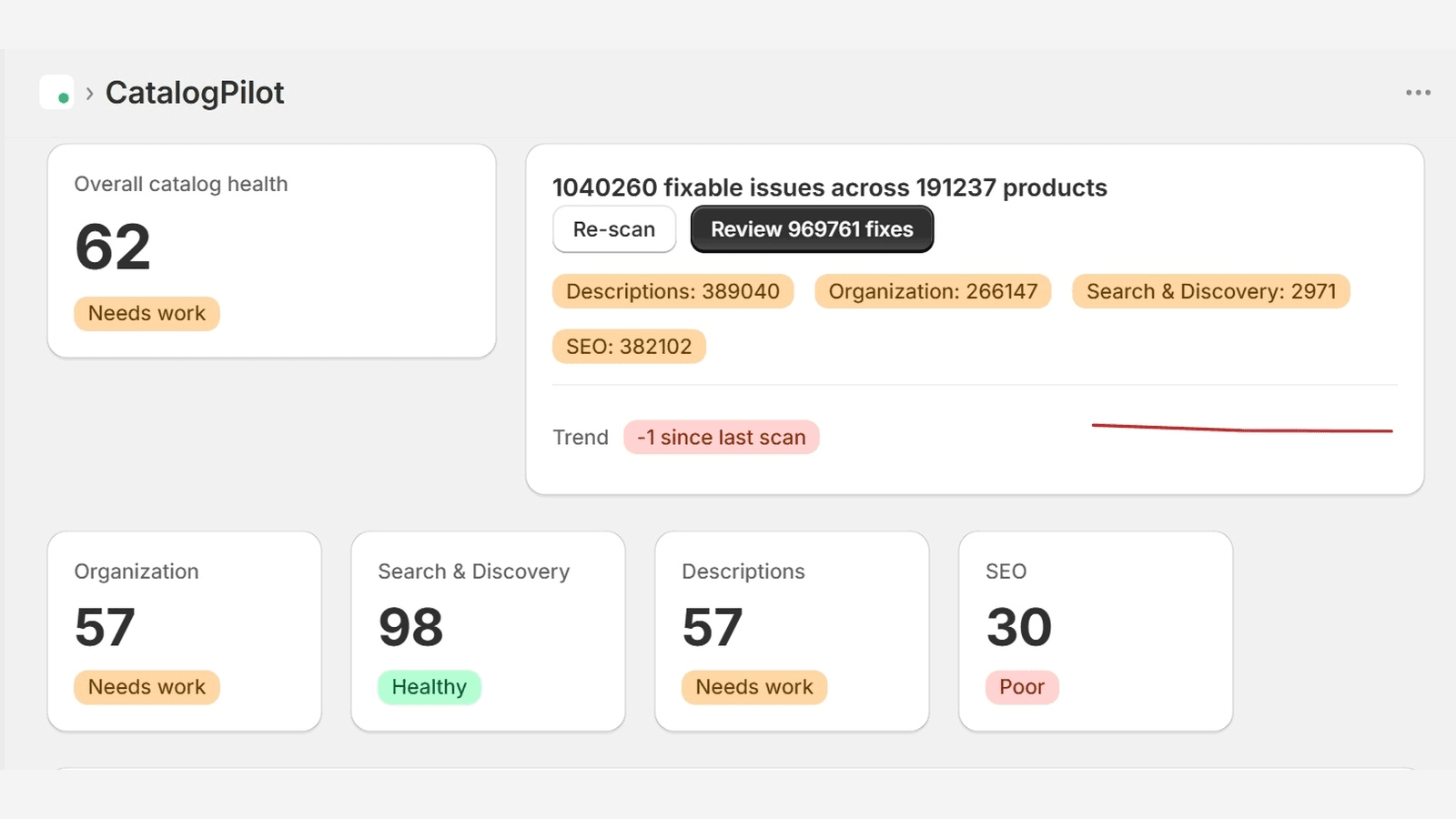Click Needs work badge under Overall catalog health
Image resolution: width=1456 pixels, height=819 pixels.
coord(147,314)
